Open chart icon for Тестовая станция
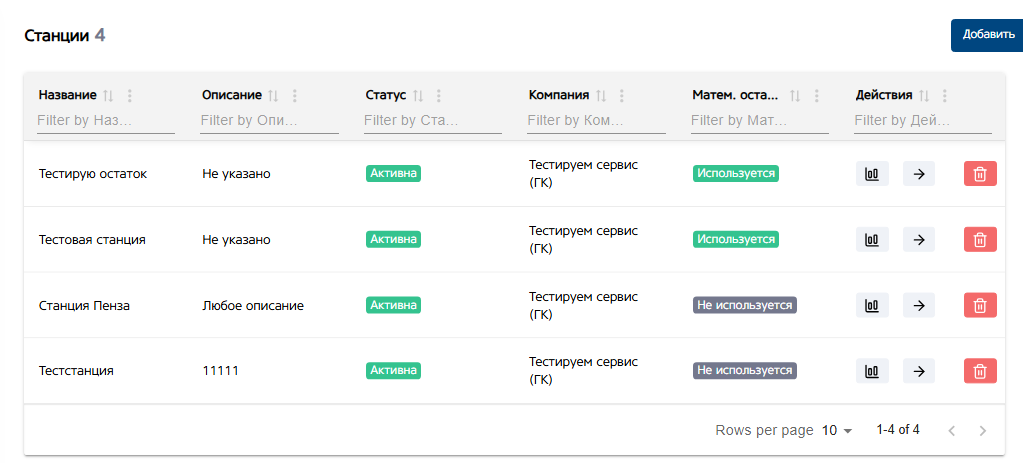 tap(872, 240)
